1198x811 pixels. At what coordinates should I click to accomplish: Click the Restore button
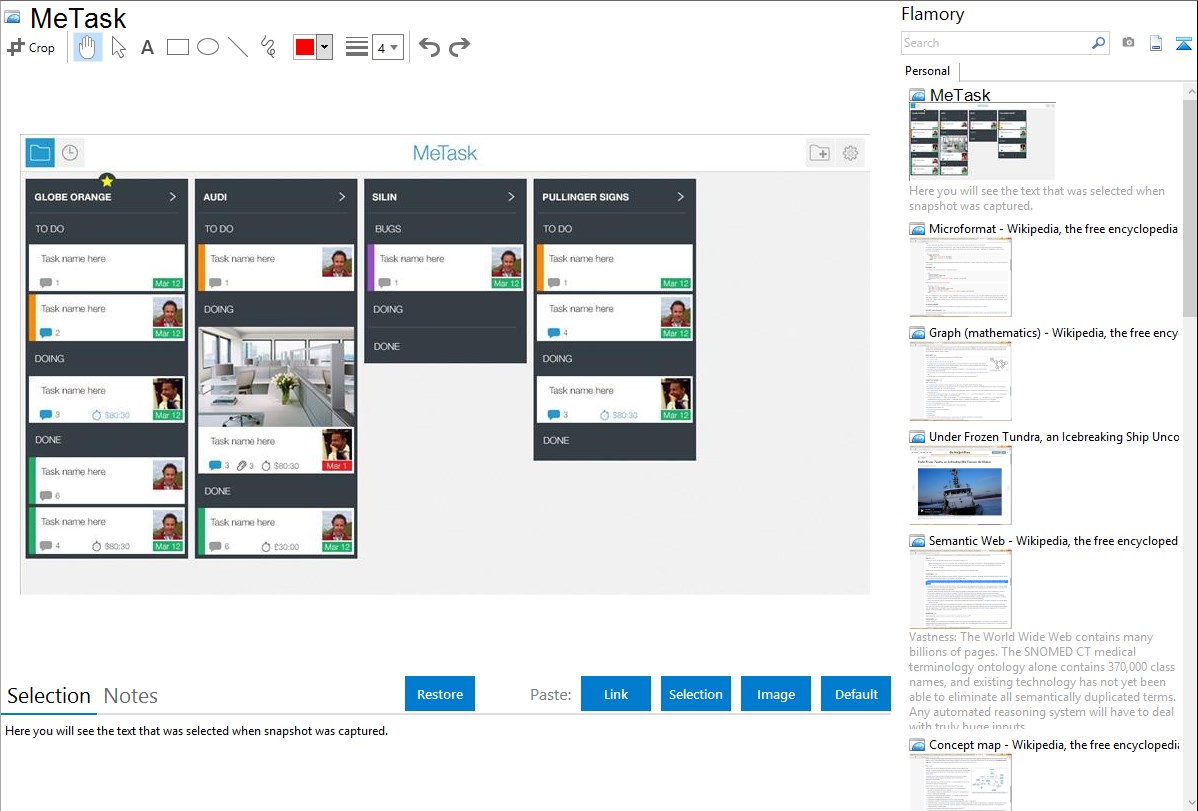(x=440, y=694)
